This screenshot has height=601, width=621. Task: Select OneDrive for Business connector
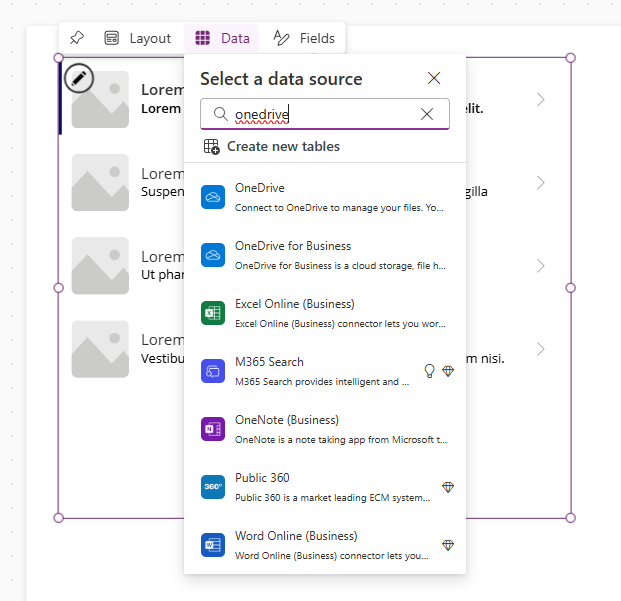point(325,255)
